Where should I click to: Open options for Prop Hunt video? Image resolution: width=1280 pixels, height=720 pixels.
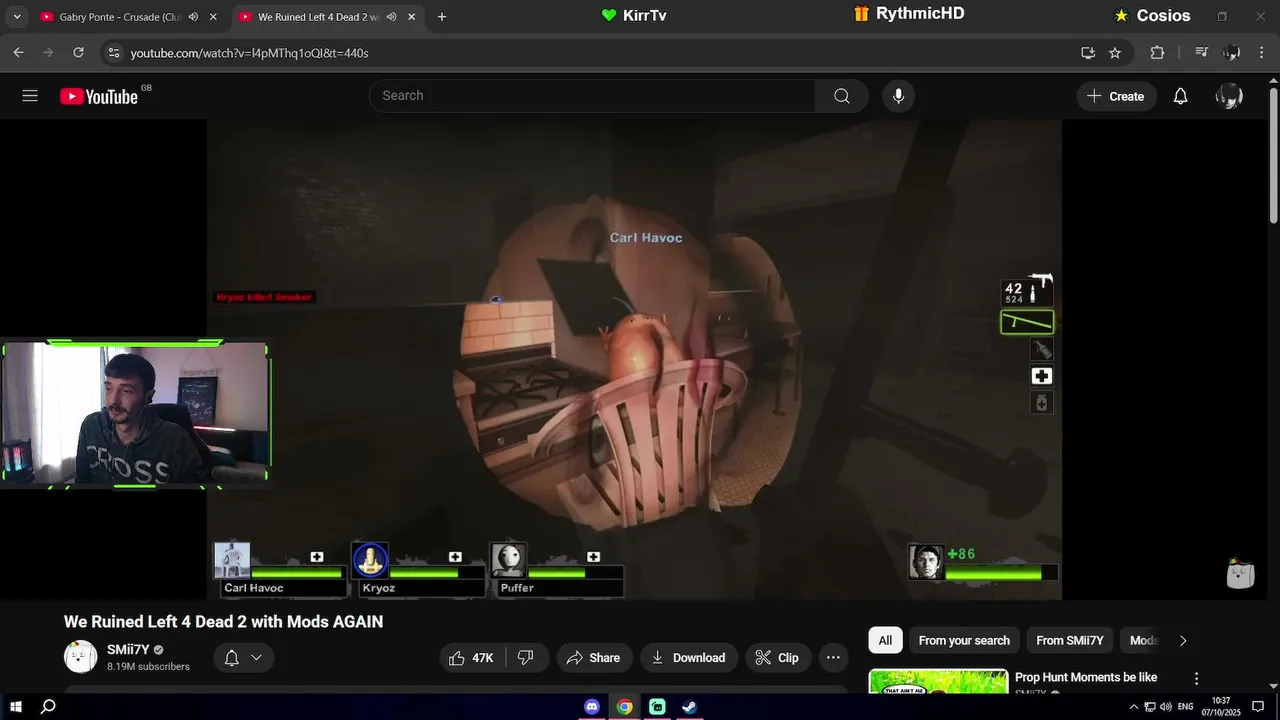pos(1196,678)
